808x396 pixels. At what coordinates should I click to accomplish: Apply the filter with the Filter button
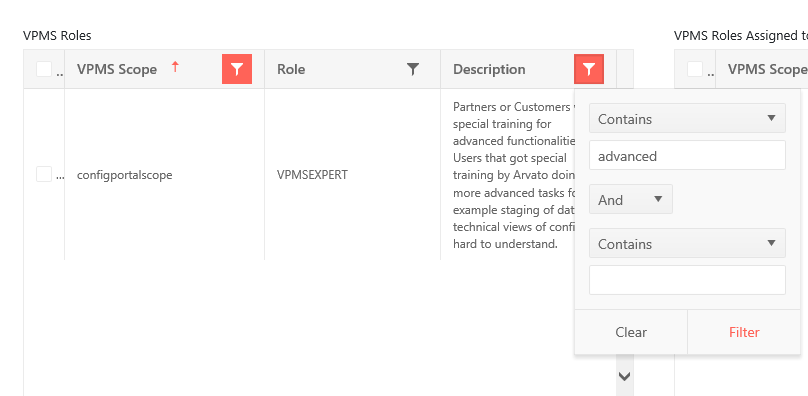744,332
